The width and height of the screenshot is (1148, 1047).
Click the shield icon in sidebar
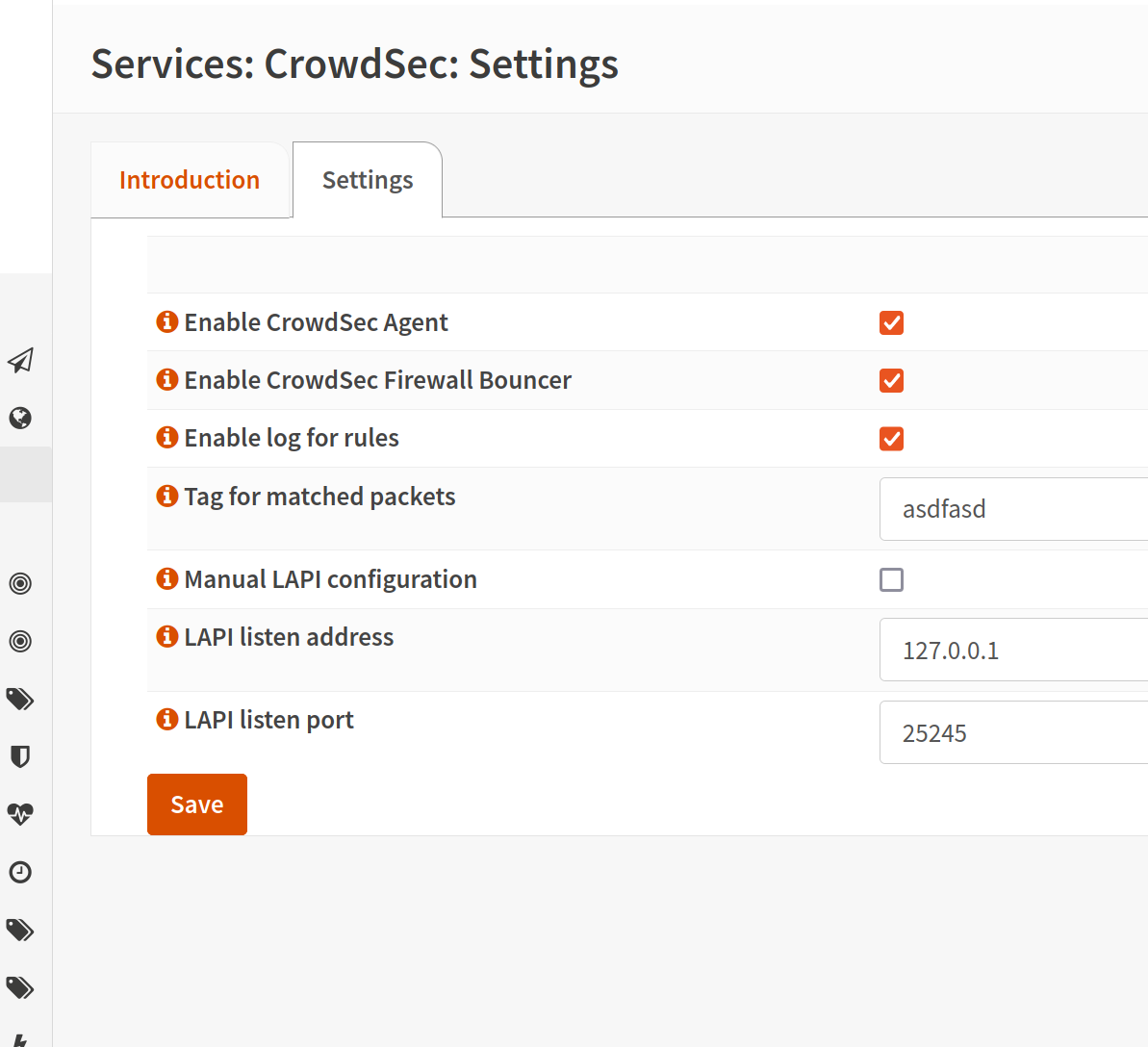pos(20,756)
